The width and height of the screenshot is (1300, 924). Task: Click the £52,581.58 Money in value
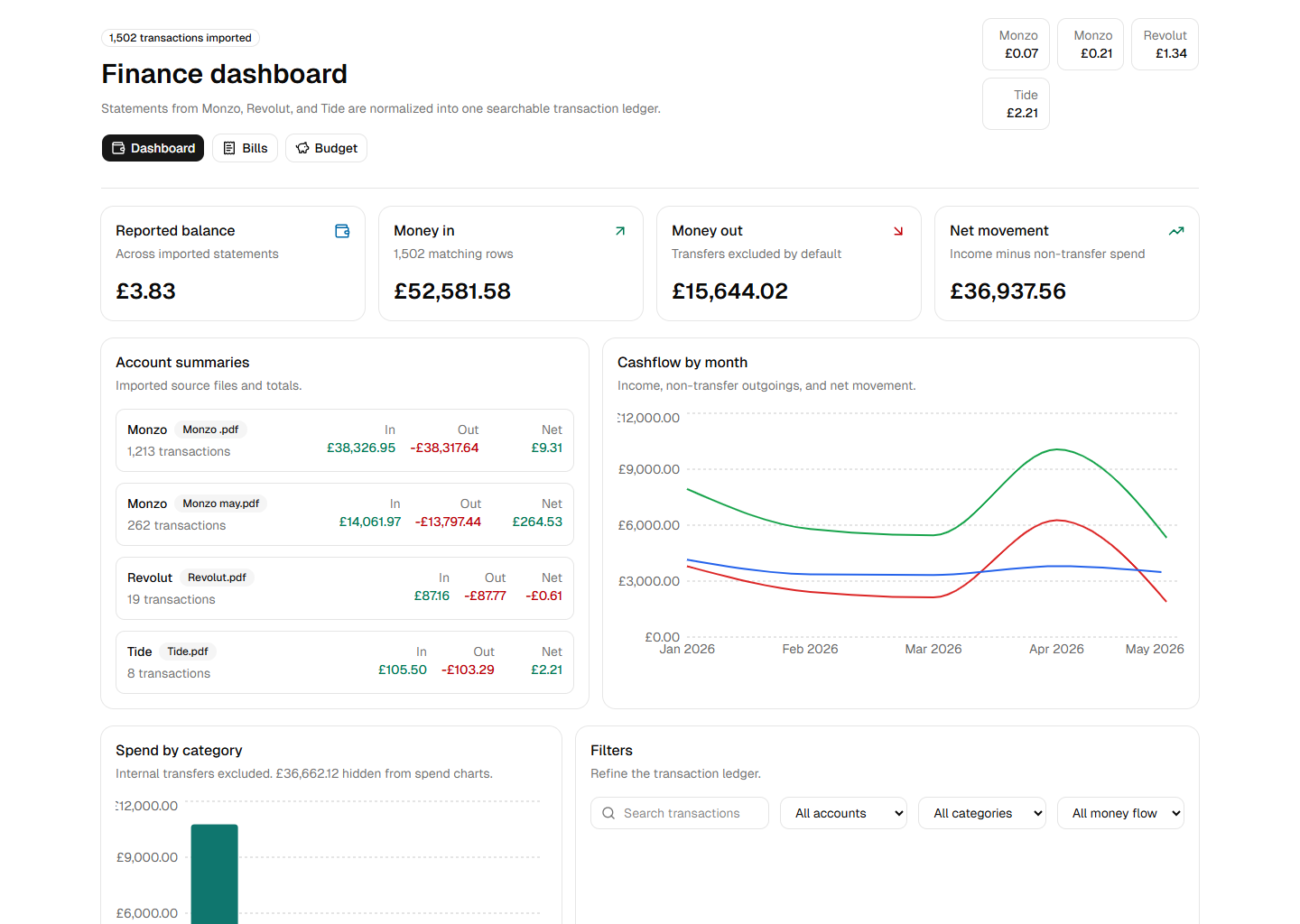pos(452,291)
